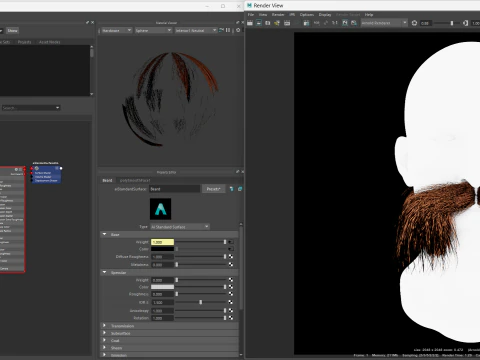This screenshot has width=480, height=360.
Task: Expand the Coat section
Action: click(105, 340)
